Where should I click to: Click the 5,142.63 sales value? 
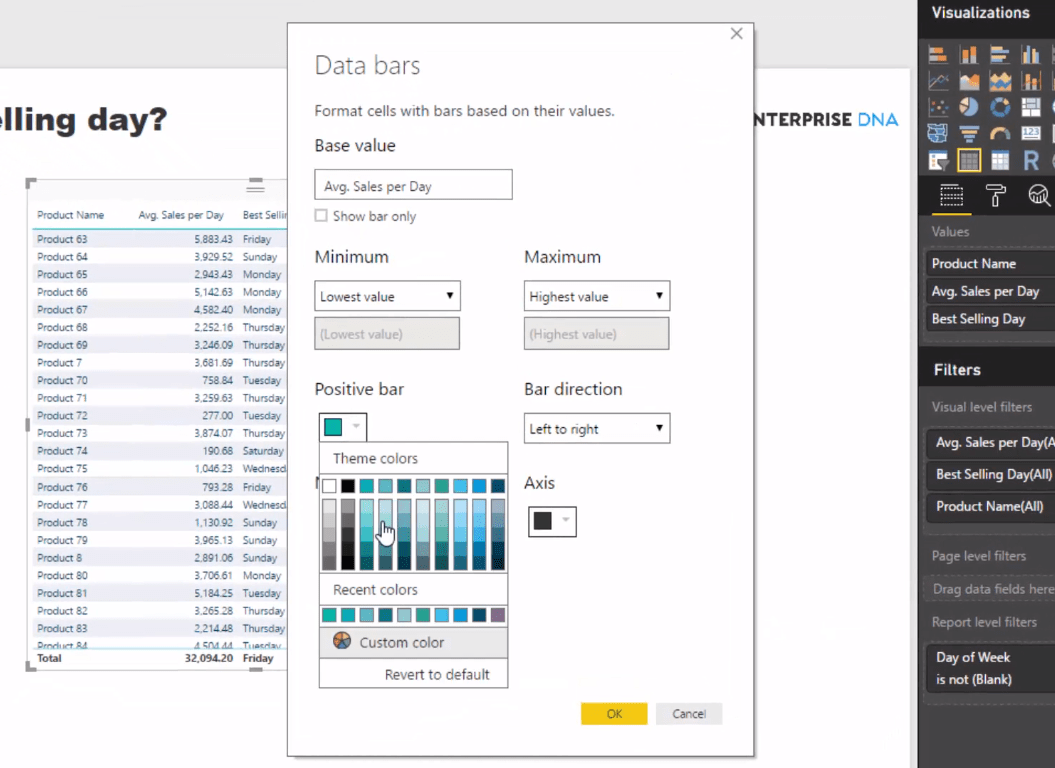[213, 292]
